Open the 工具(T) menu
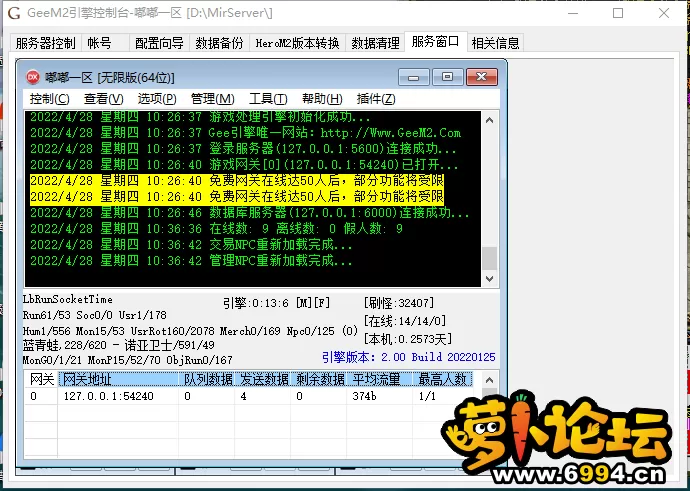 [268, 99]
